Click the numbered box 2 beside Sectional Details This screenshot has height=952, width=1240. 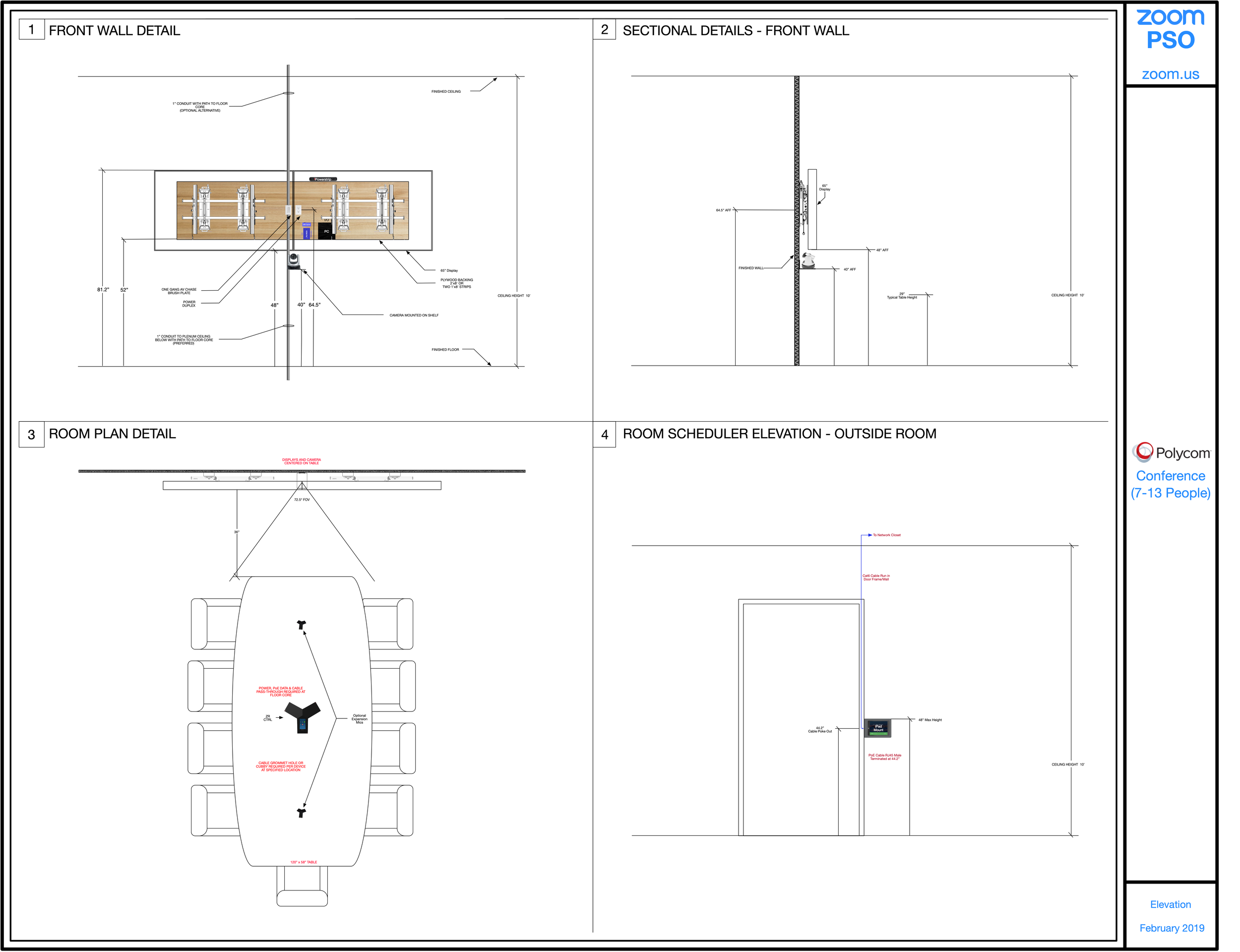[604, 29]
